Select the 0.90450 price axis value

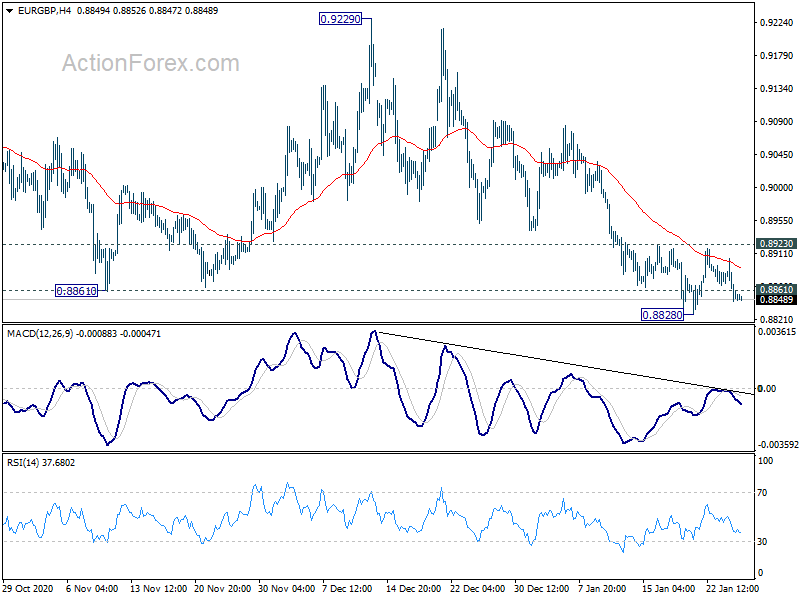(777, 155)
